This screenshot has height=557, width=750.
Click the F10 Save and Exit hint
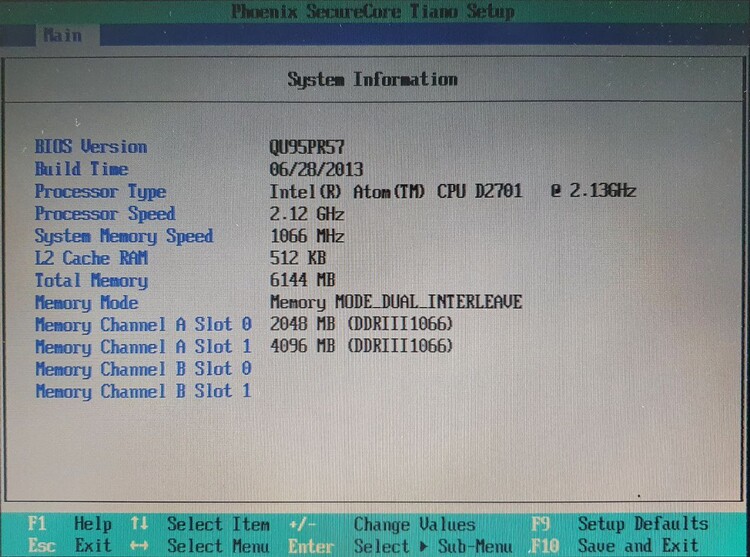(x=614, y=546)
